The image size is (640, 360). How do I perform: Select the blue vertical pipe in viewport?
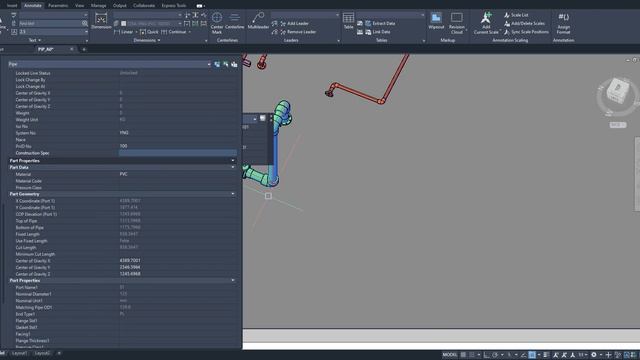pyautogui.click(x=276, y=157)
